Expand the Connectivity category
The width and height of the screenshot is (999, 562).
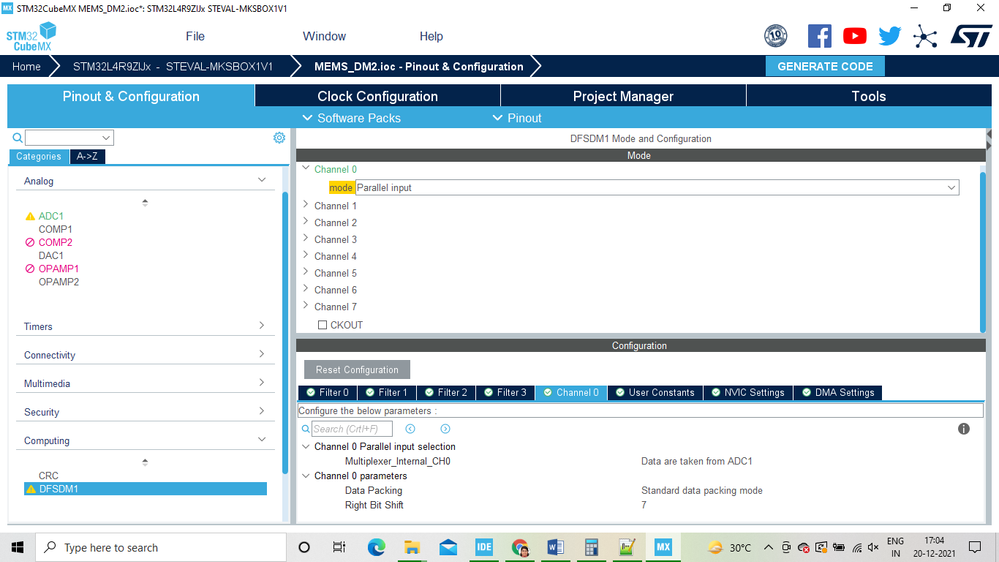point(261,354)
